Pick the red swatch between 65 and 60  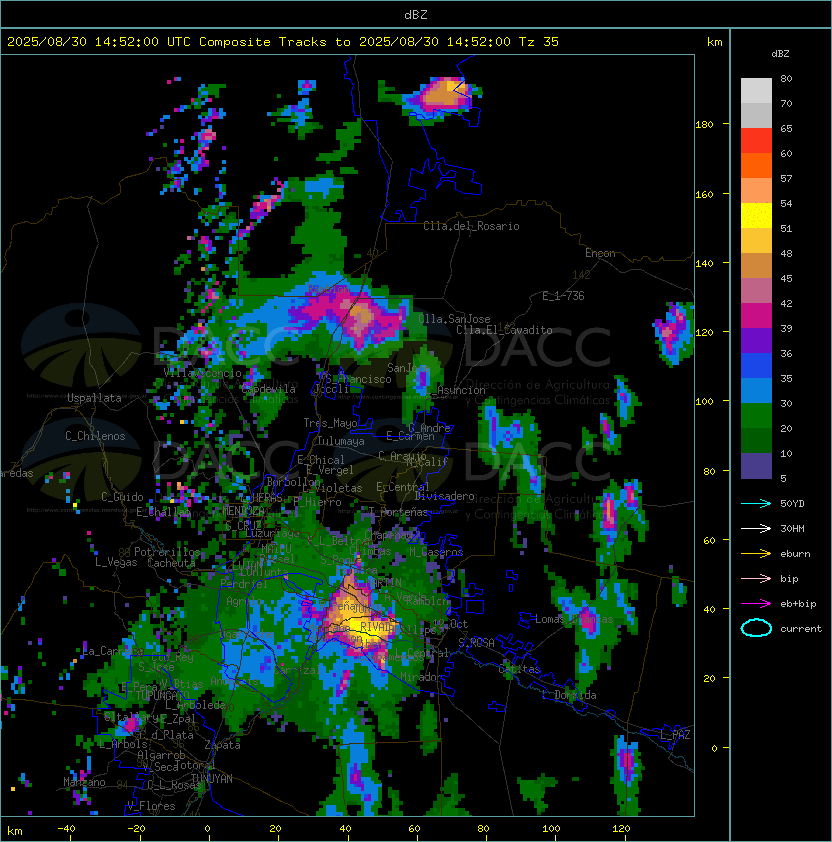(x=756, y=141)
